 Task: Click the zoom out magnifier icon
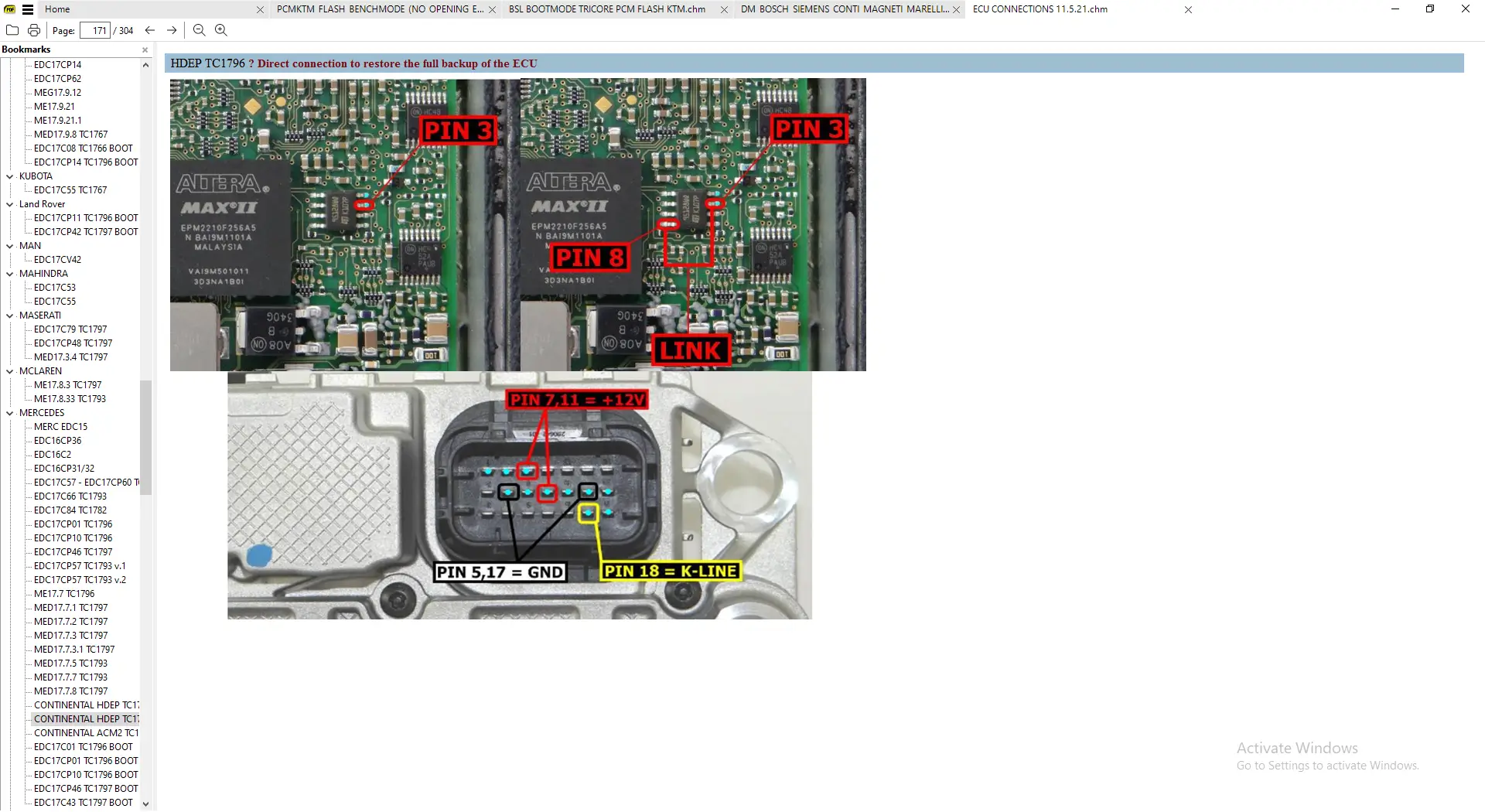tap(199, 30)
